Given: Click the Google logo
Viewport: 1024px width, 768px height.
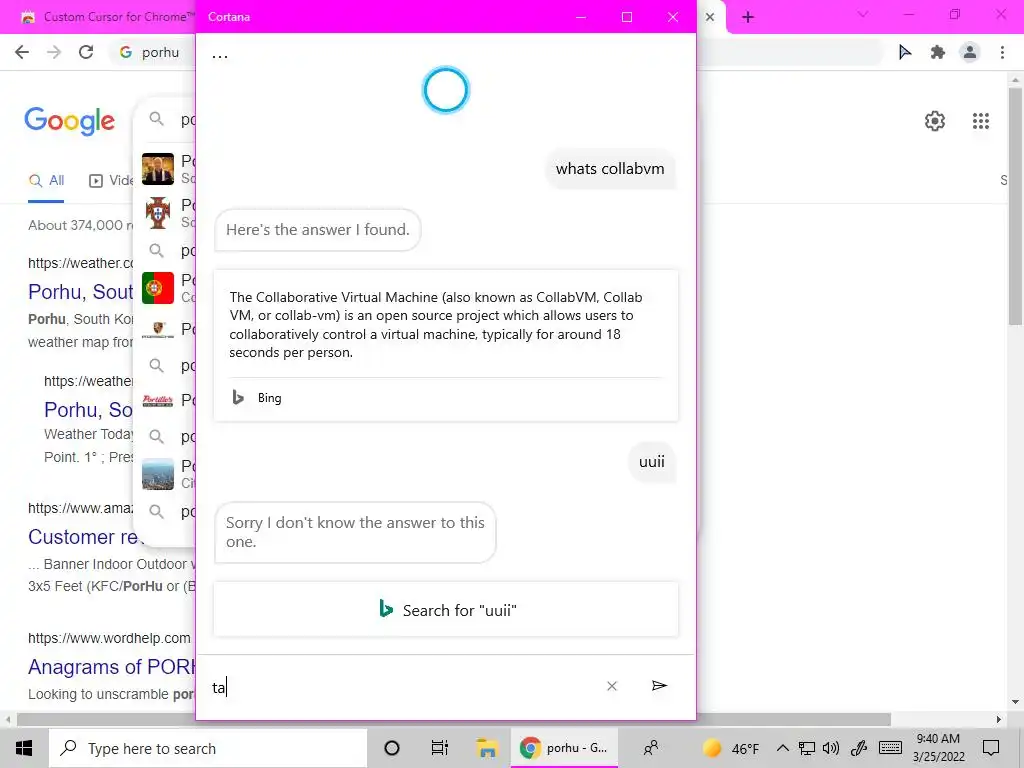Looking at the screenshot, I should pyautogui.click(x=70, y=121).
